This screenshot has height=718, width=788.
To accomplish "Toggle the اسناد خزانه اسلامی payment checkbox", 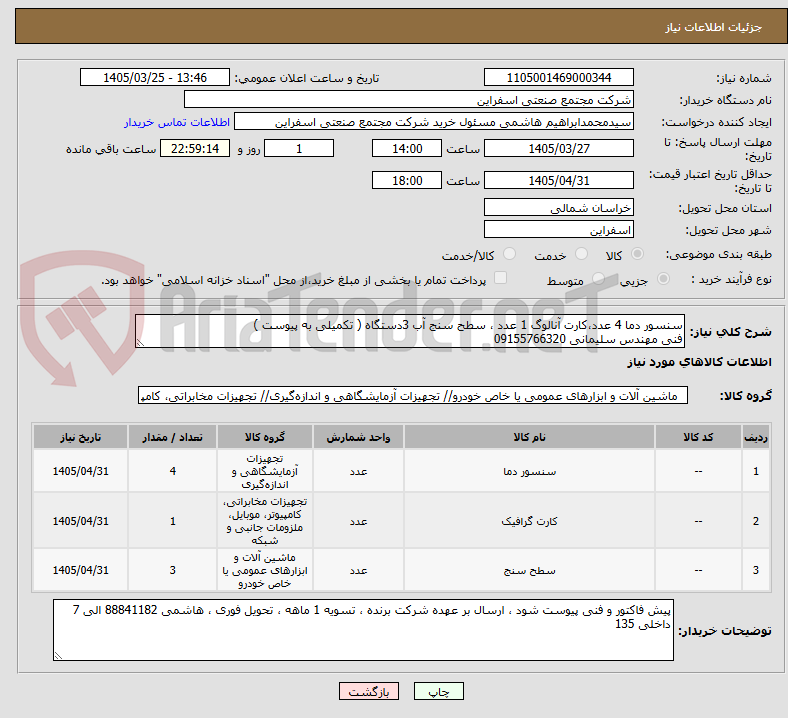I will [x=501, y=278].
